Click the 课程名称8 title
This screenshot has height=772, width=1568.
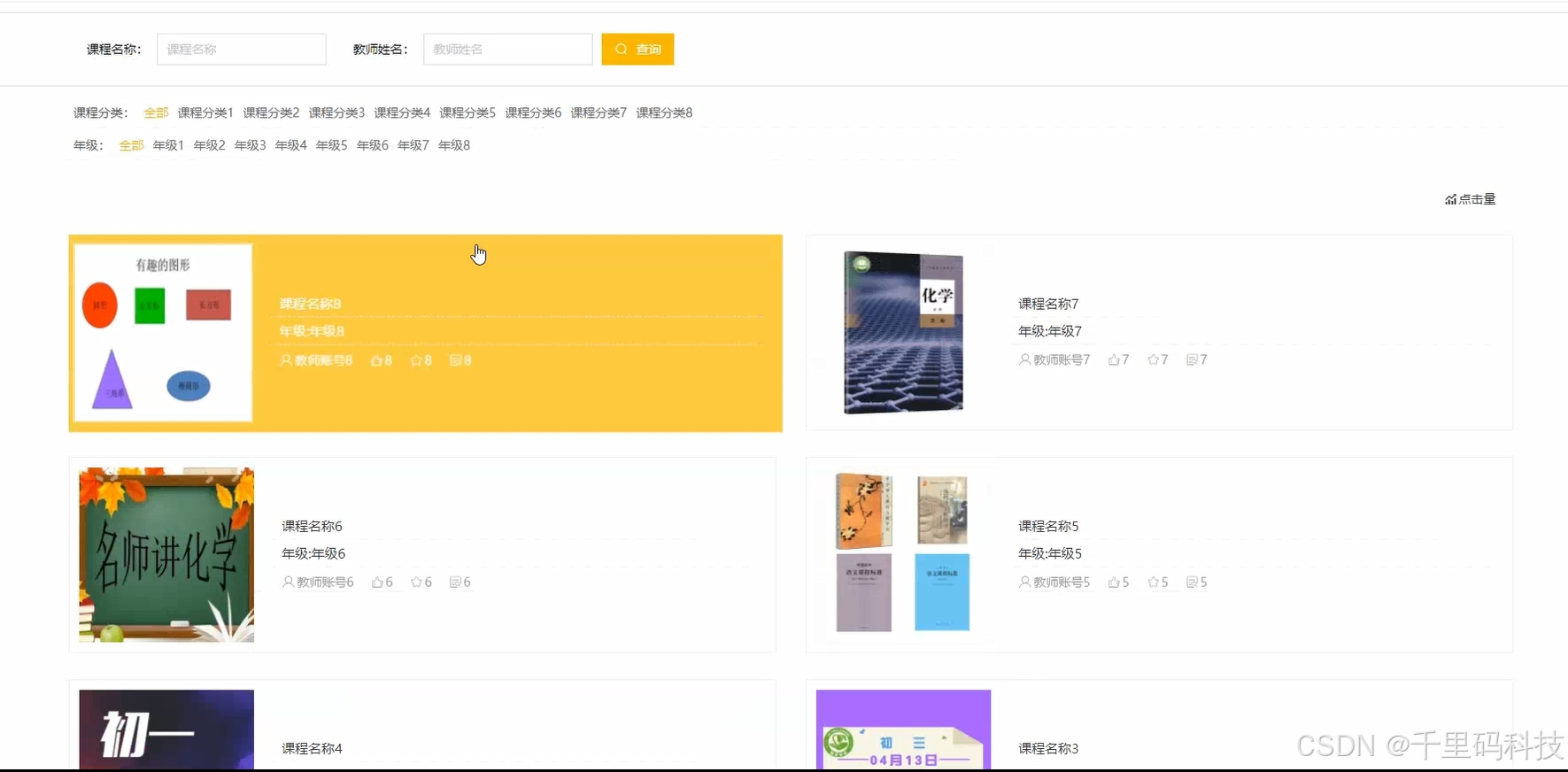tap(310, 304)
